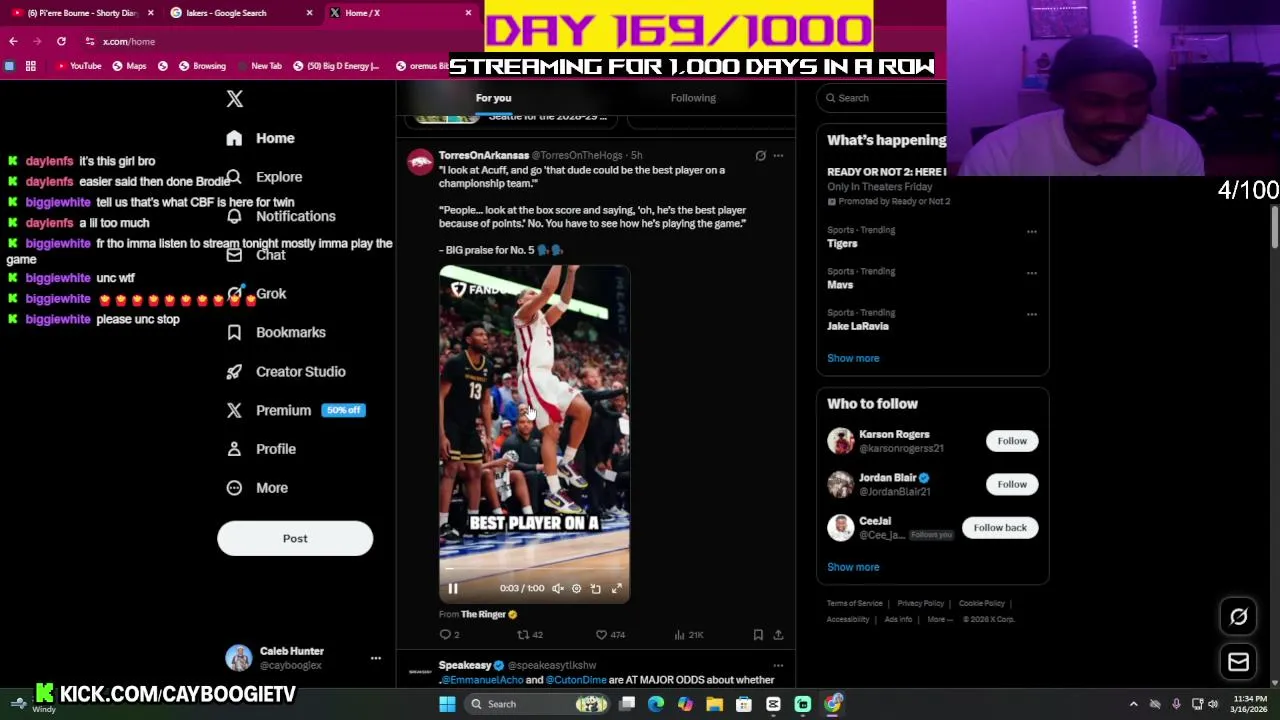Open the browser apps grid shortcut

(31, 66)
